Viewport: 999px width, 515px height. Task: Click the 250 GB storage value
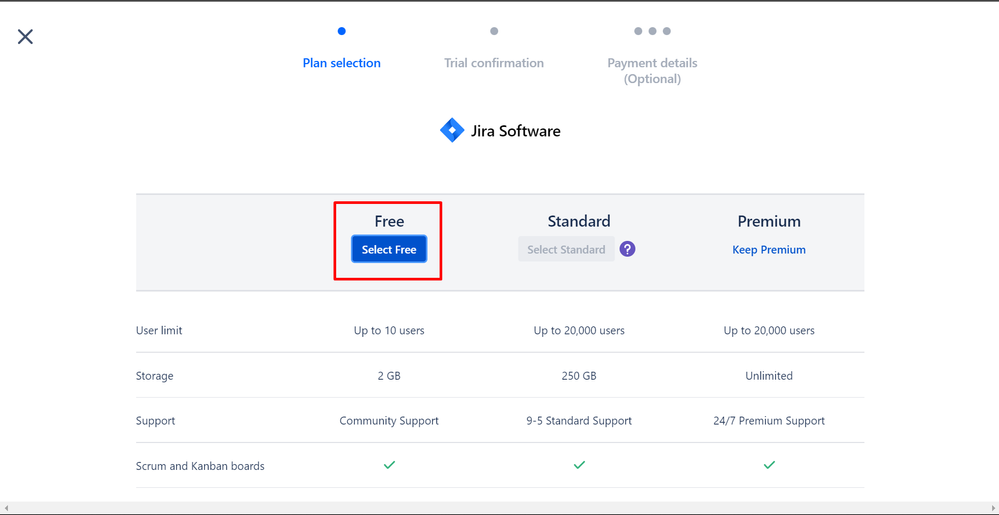click(579, 376)
